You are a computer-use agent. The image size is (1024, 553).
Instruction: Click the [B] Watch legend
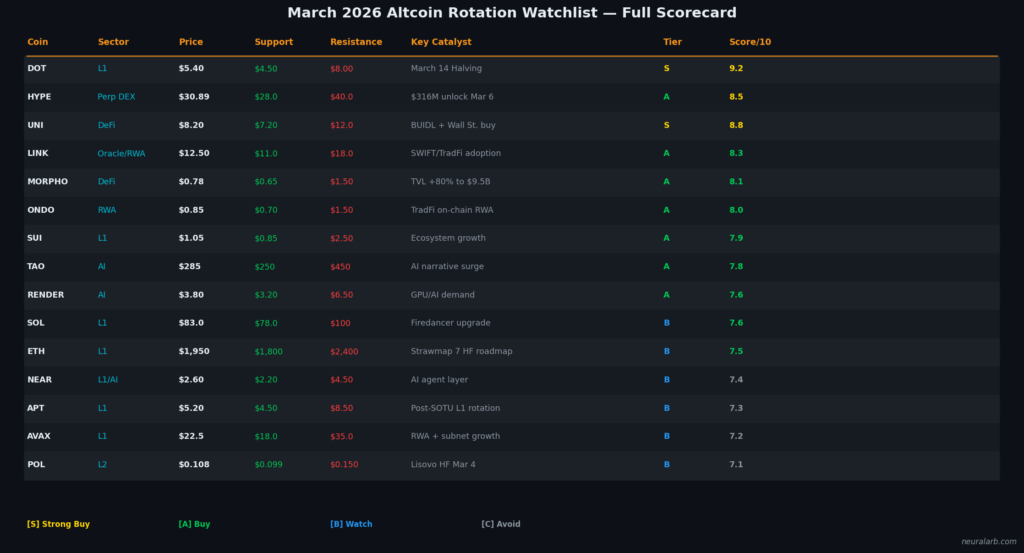(351, 524)
